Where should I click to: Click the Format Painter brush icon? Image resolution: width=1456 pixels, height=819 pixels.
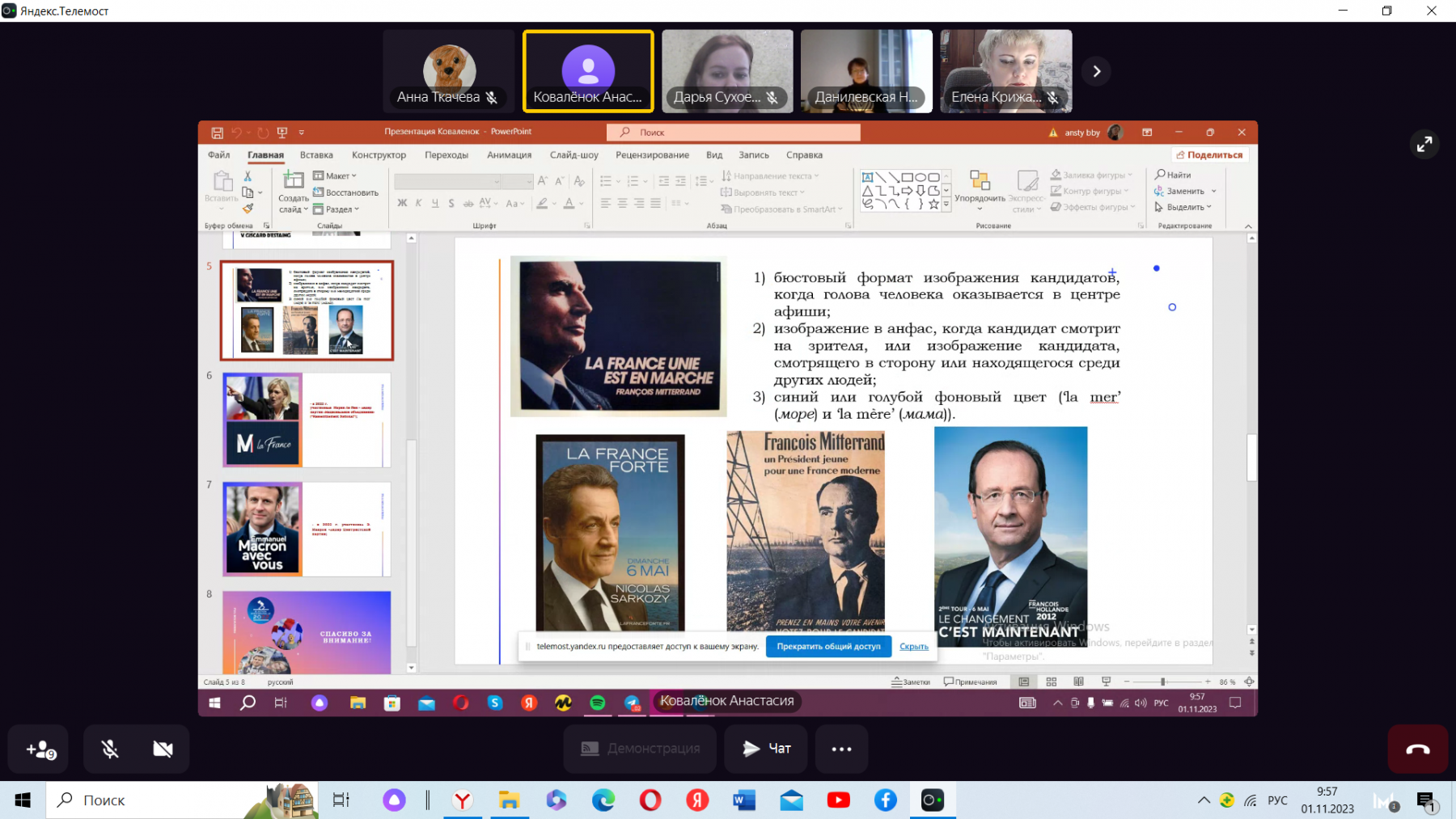[x=248, y=209]
